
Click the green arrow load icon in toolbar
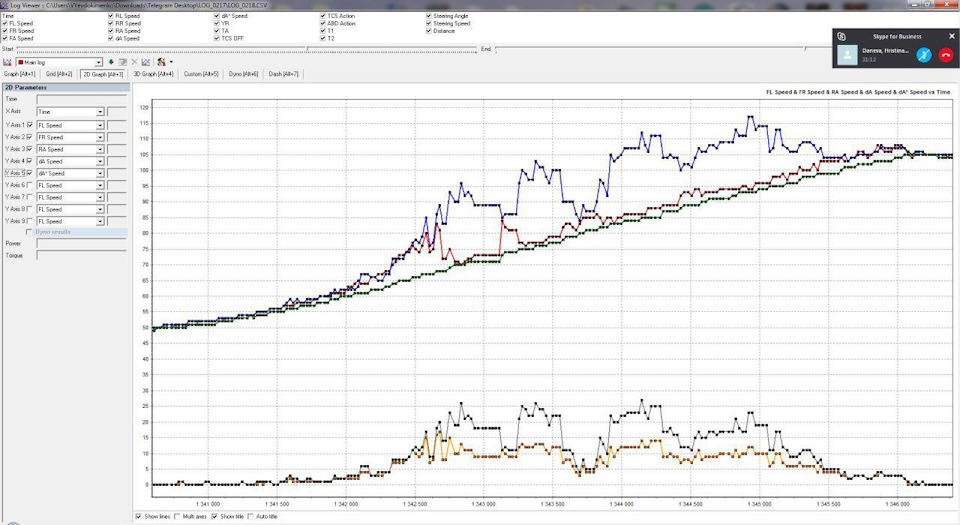click(x=111, y=62)
